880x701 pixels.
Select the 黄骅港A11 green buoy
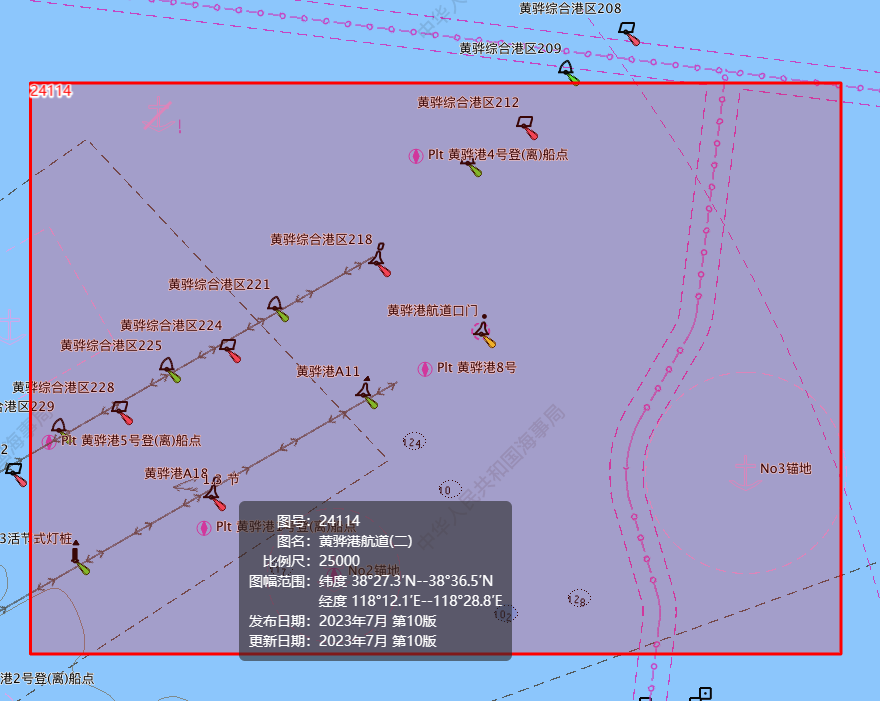click(366, 392)
